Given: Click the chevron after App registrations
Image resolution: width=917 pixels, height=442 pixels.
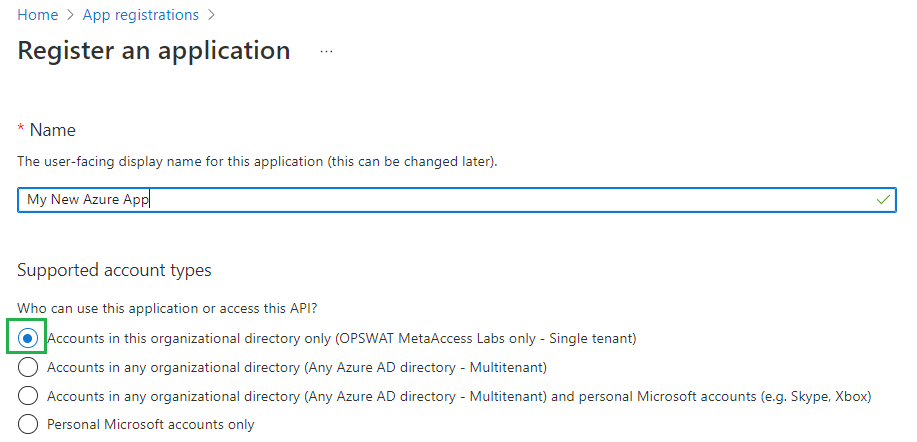Looking at the screenshot, I should [212, 16].
